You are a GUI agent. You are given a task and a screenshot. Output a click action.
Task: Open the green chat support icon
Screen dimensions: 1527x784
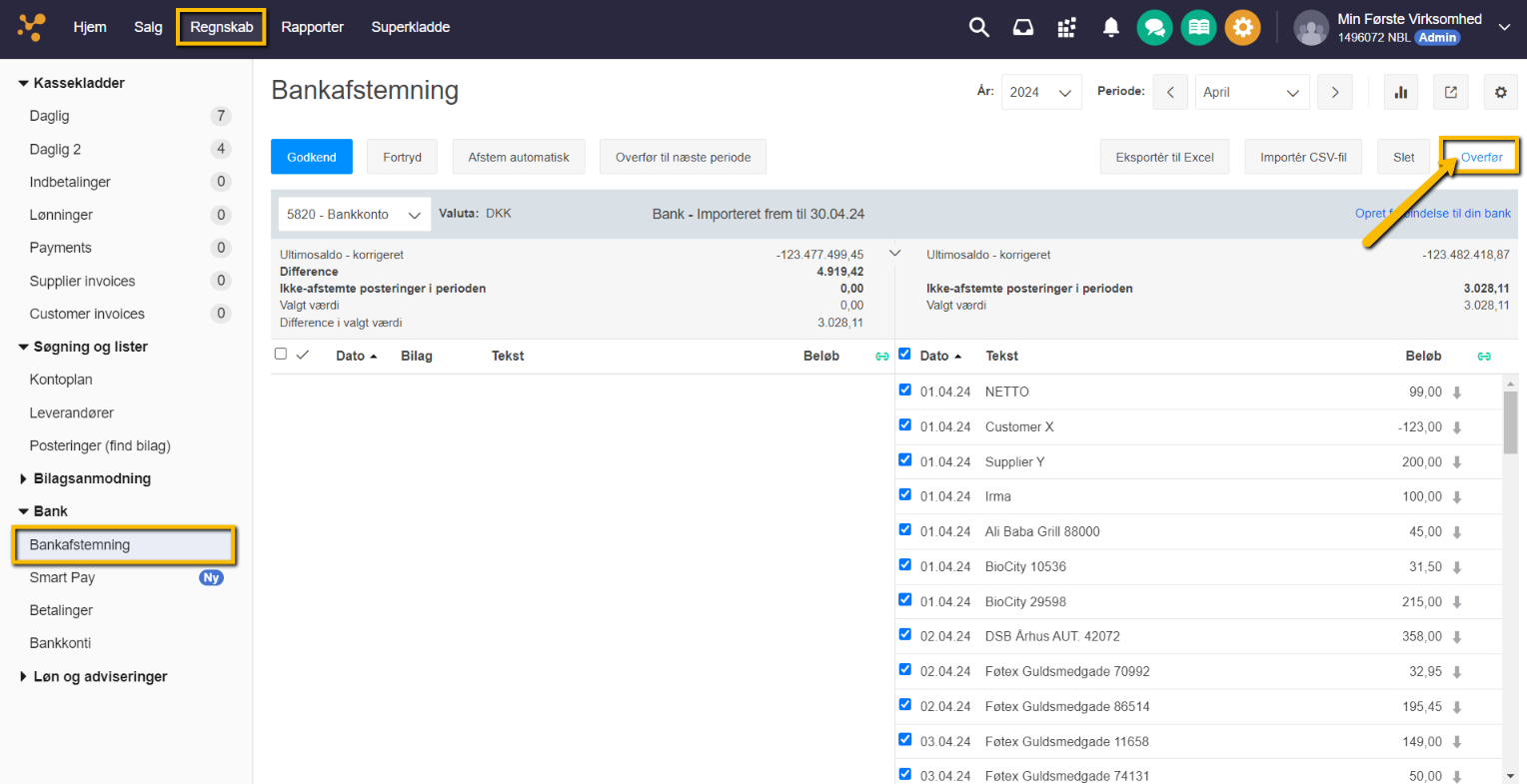[x=1154, y=27]
